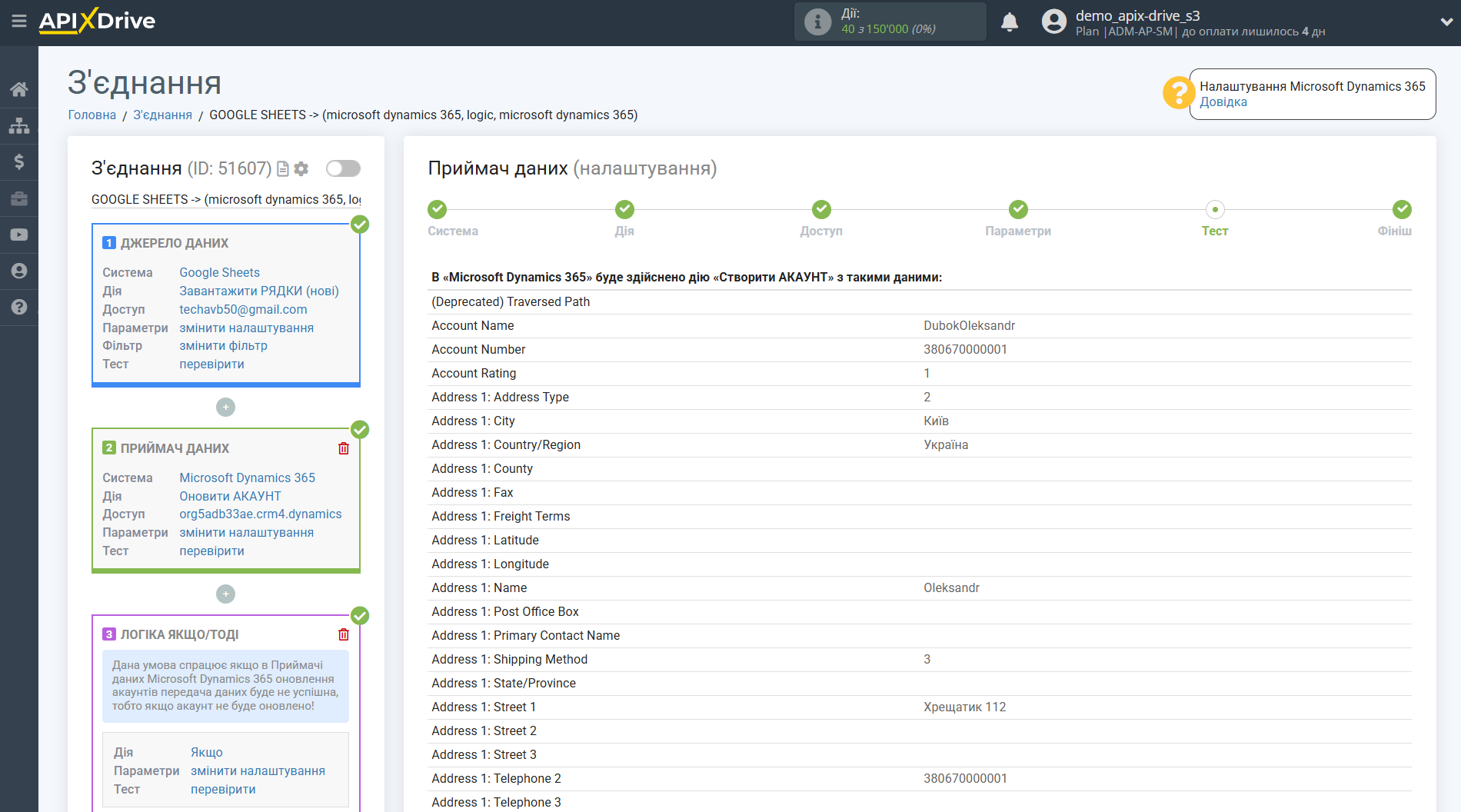The width and height of the screenshot is (1461, 812).
Task: Select the Street 1 value Хрещатик 112
Action: click(x=964, y=707)
